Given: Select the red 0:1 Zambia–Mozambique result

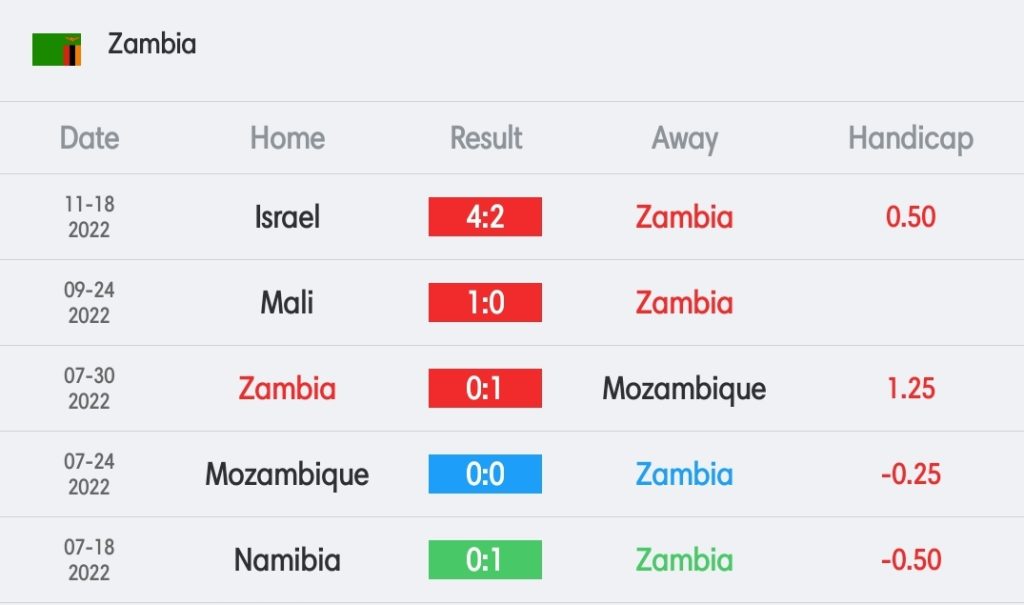Looking at the screenshot, I should point(485,388).
